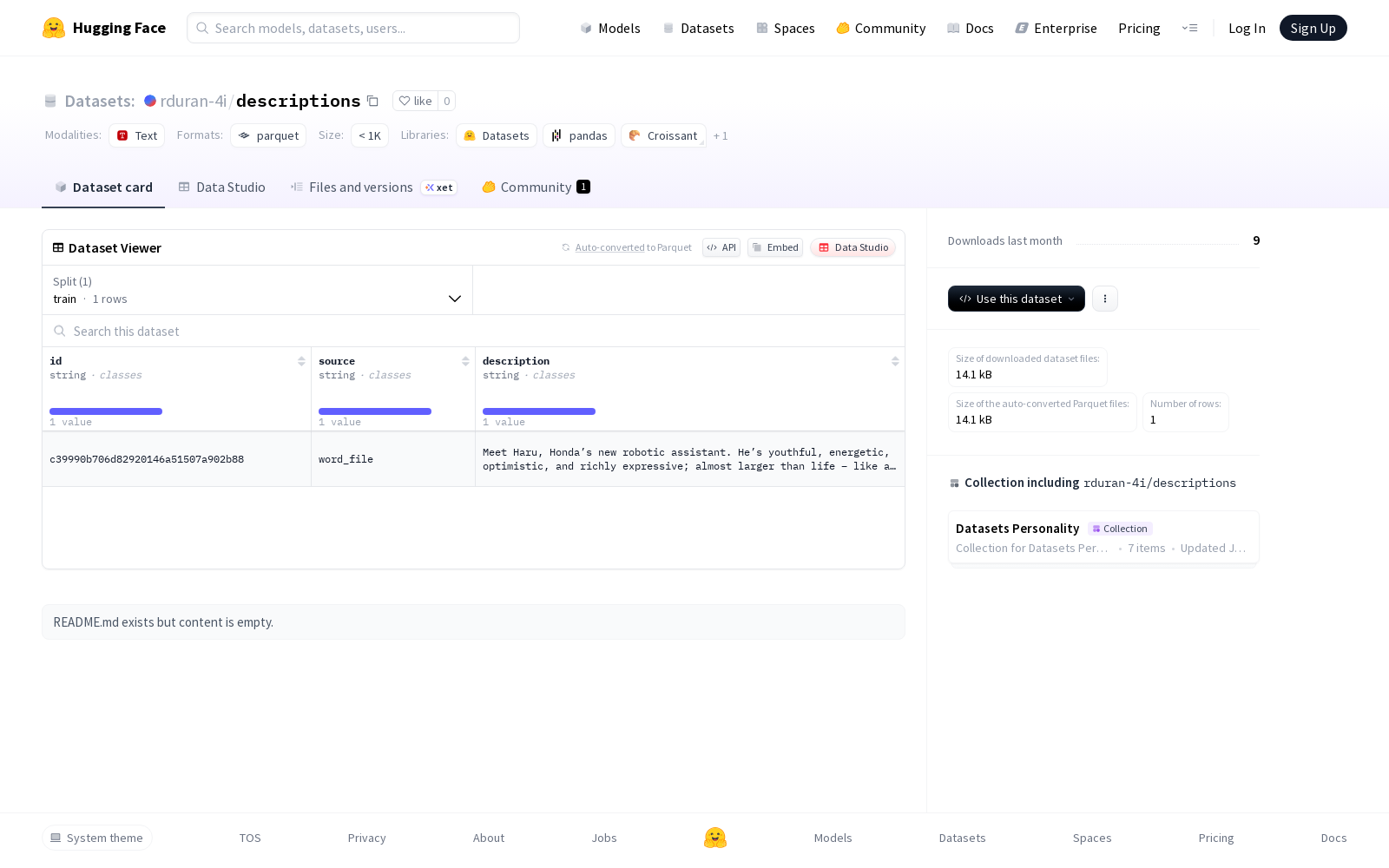
Task: Click the more options kebab icon
Action: pyautogui.click(x=1105, y=299)
